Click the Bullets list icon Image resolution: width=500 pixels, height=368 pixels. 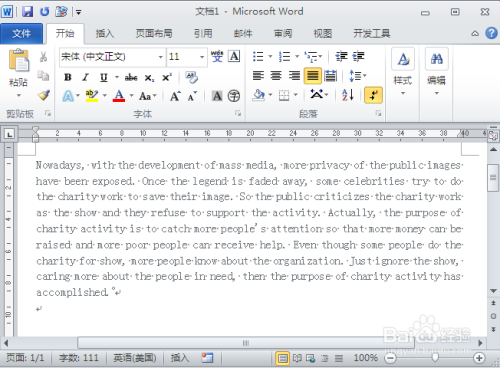tap(258, 56)
